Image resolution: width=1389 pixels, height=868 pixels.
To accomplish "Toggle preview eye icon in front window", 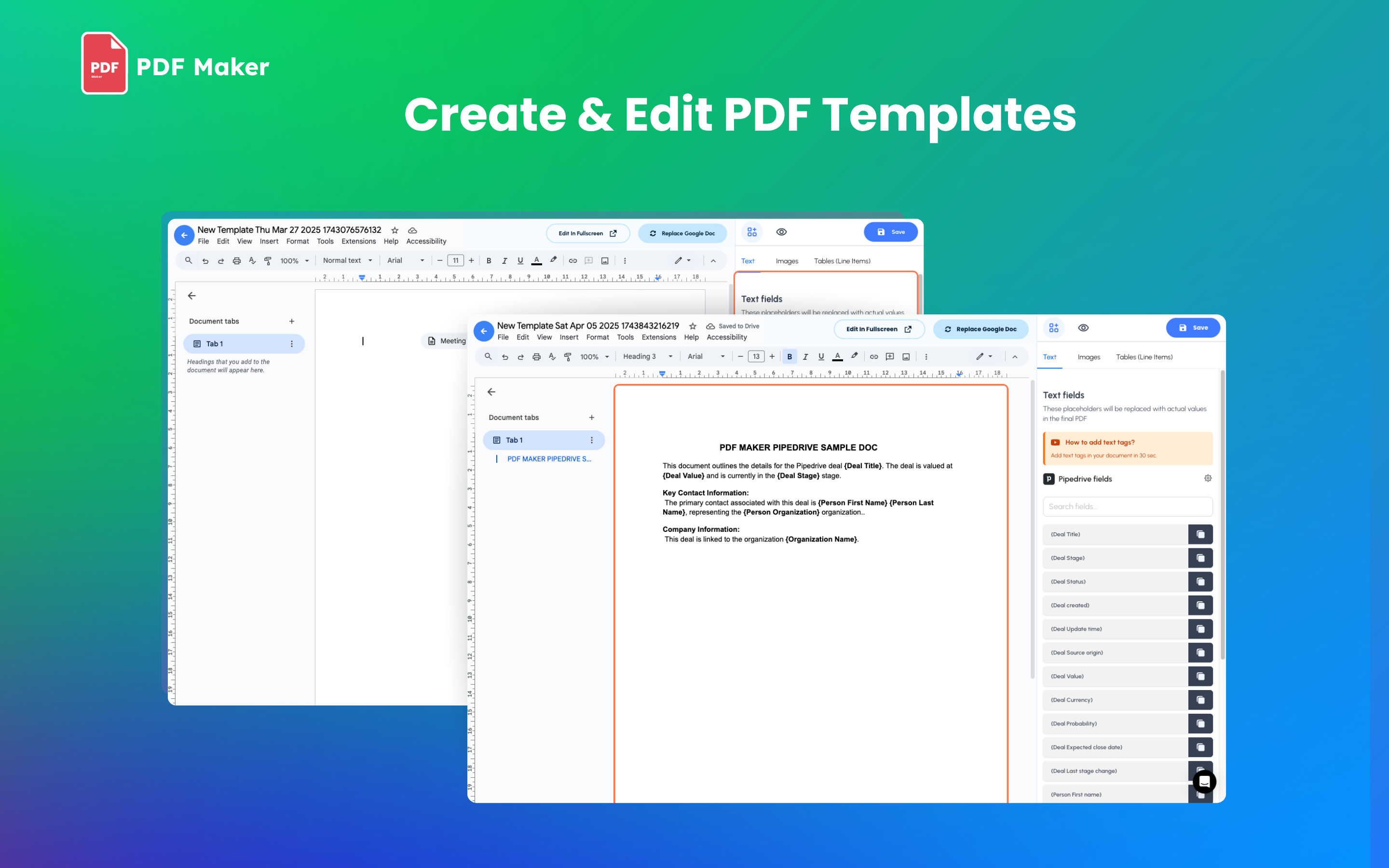I will (x=1083, y=328).
